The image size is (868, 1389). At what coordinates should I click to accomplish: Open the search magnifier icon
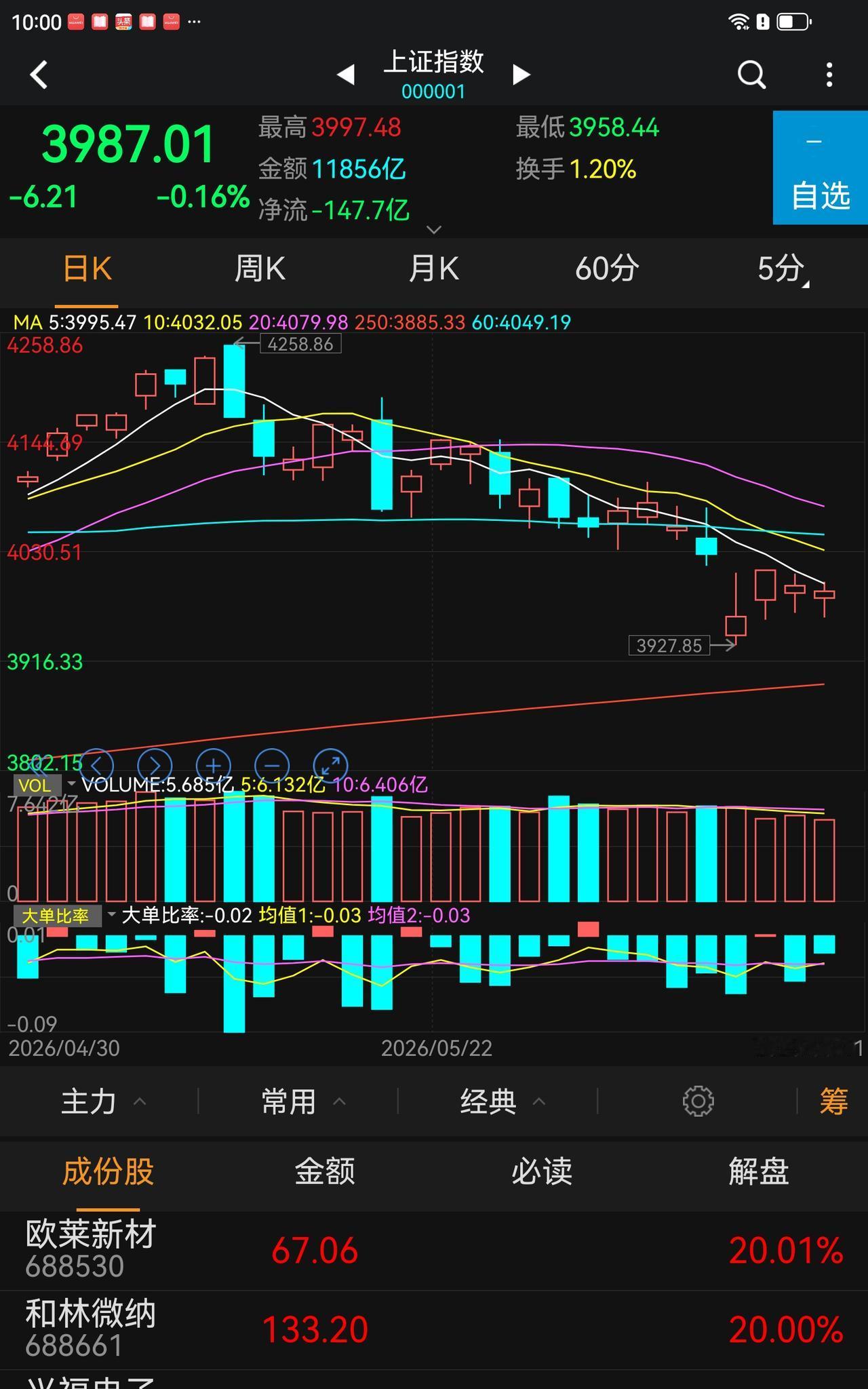[x=751, y=75]
